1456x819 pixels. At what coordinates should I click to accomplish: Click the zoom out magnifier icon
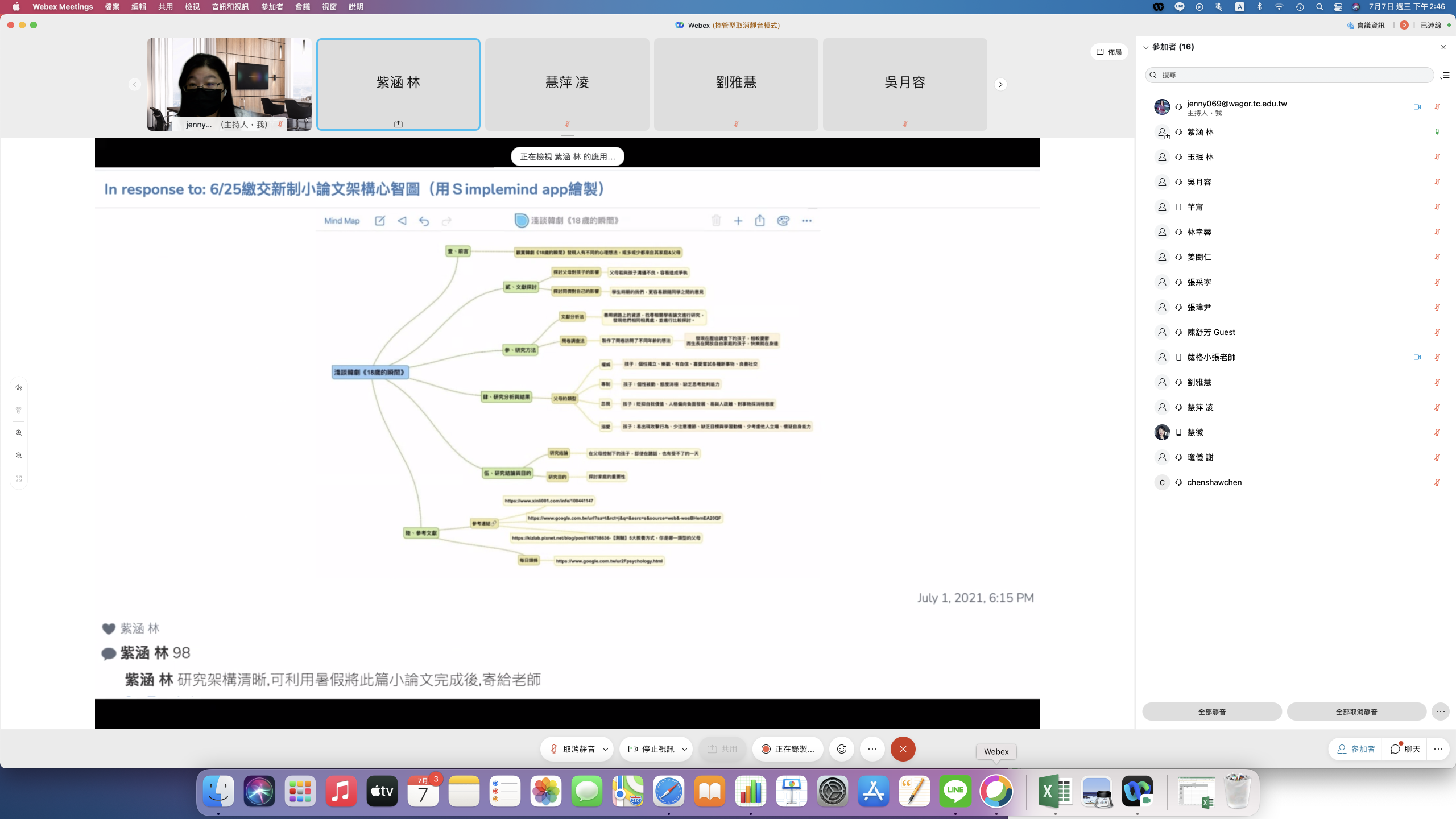pos(19,456)
